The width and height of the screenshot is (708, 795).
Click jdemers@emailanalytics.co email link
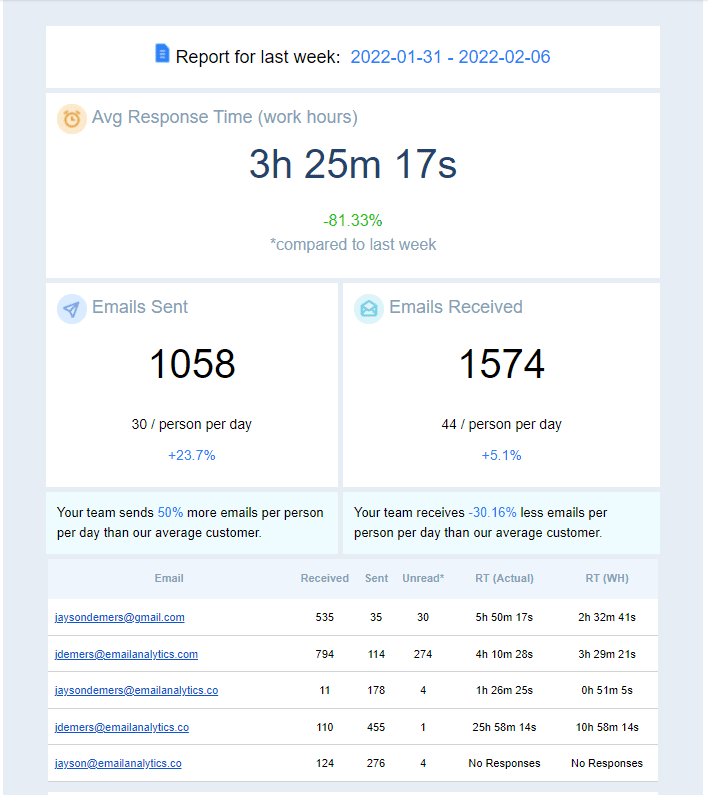(122, 727)
